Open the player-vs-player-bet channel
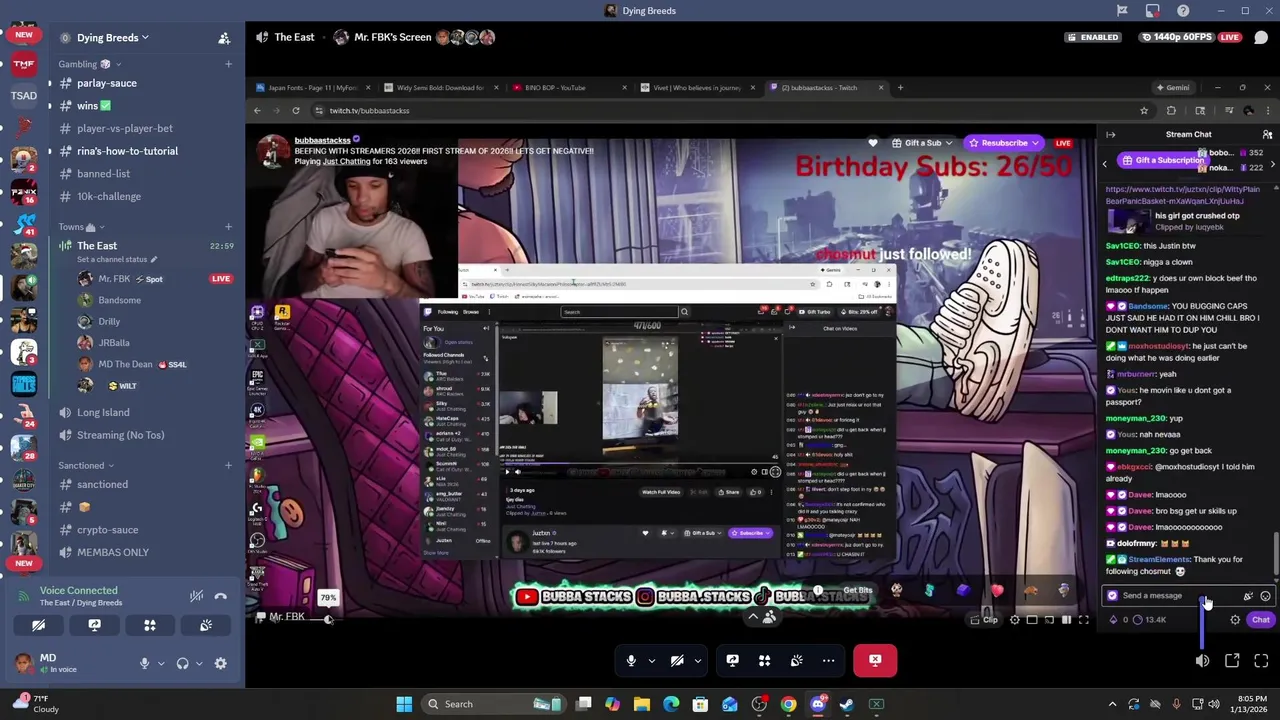This screenshot has height=720, width=1280. (125, 128)
